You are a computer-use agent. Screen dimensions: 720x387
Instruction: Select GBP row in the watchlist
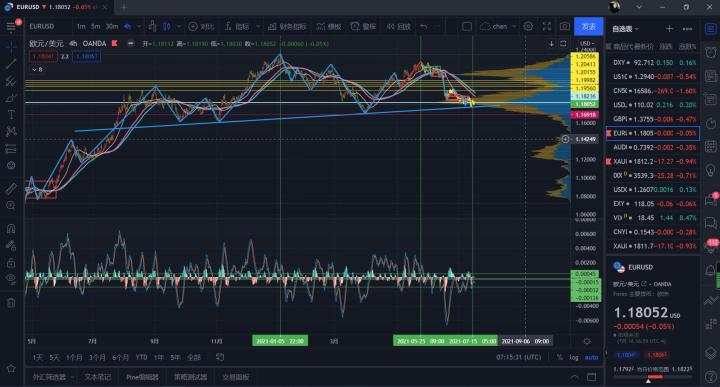[653, 119]
